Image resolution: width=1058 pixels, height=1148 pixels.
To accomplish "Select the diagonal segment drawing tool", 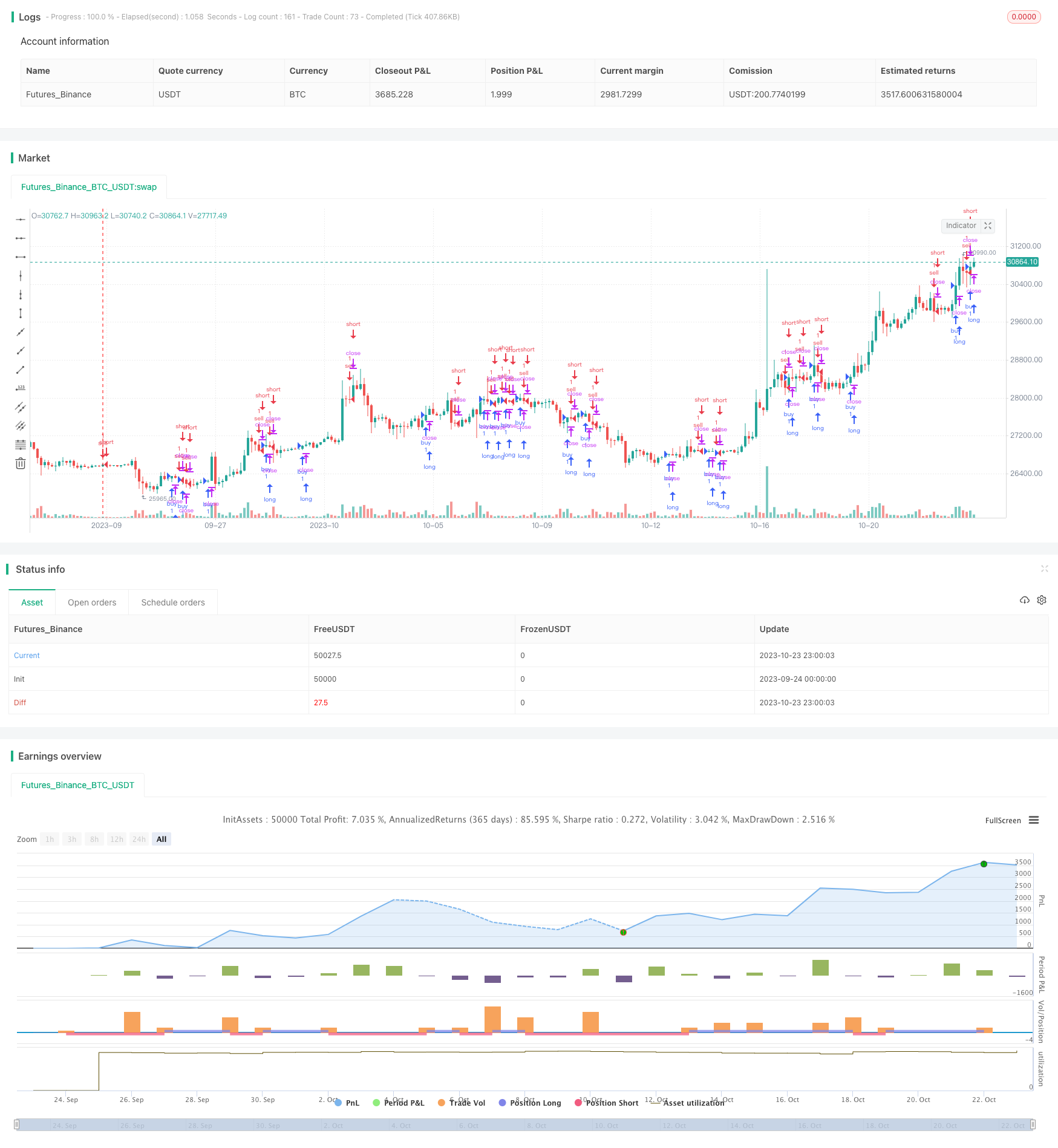I will (21, 370).
